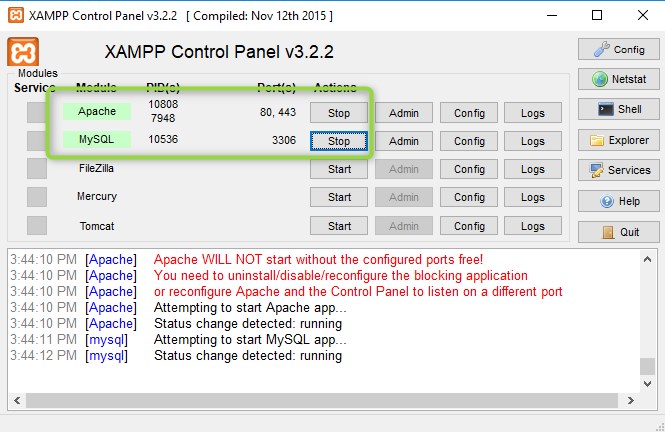
Task: Stop the MySQL module
Action: coord(339,141)
